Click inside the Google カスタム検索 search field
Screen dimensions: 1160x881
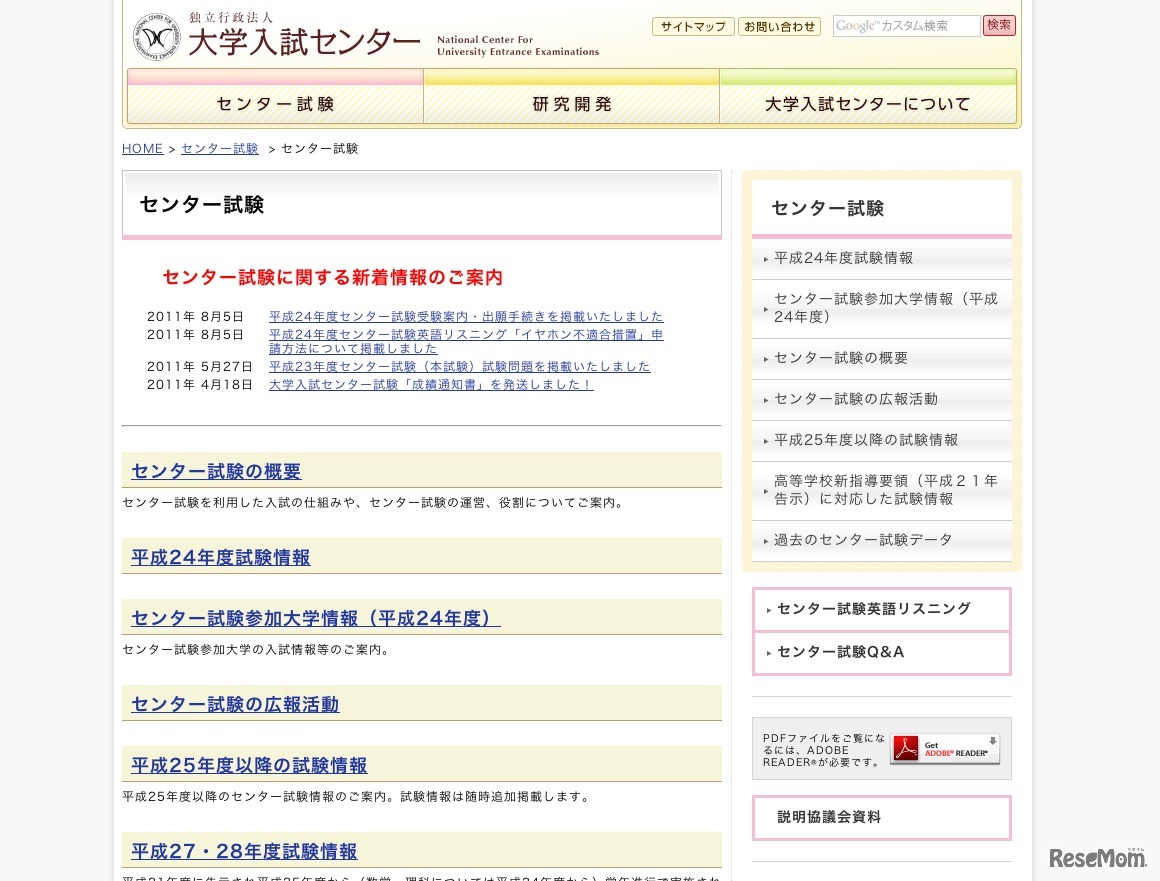tap(906, 25)
